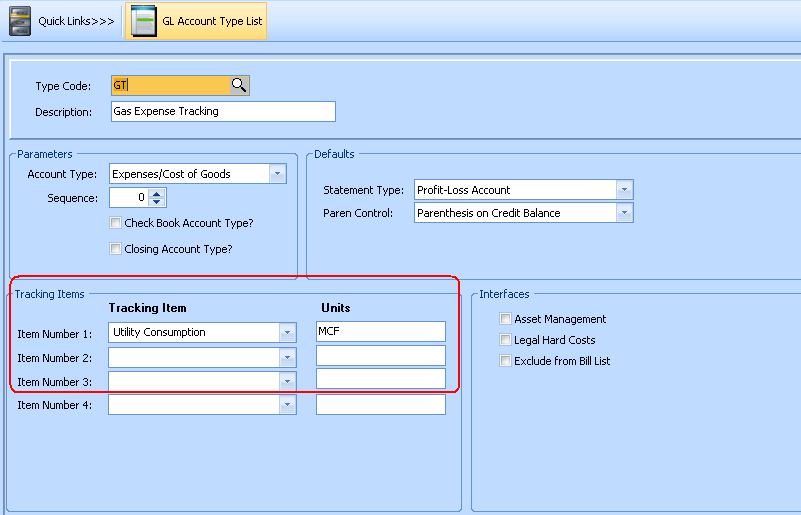The image size is (801, 515).
Task: Toggle the Closing Account Type checkbox
Action: point(116,249)
